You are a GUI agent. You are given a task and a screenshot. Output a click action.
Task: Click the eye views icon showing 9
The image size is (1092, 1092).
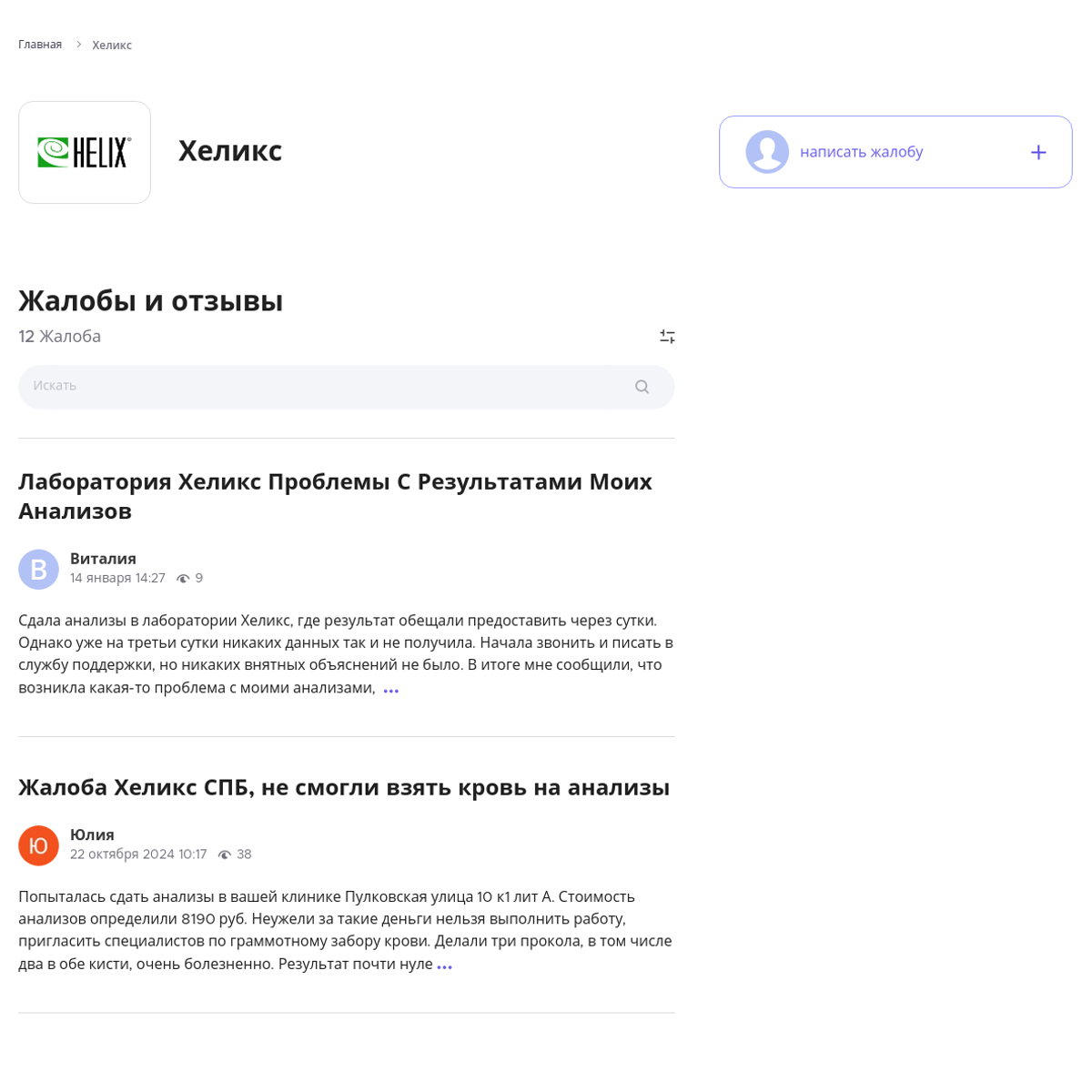pyautogui.click(x=183, y=579)
